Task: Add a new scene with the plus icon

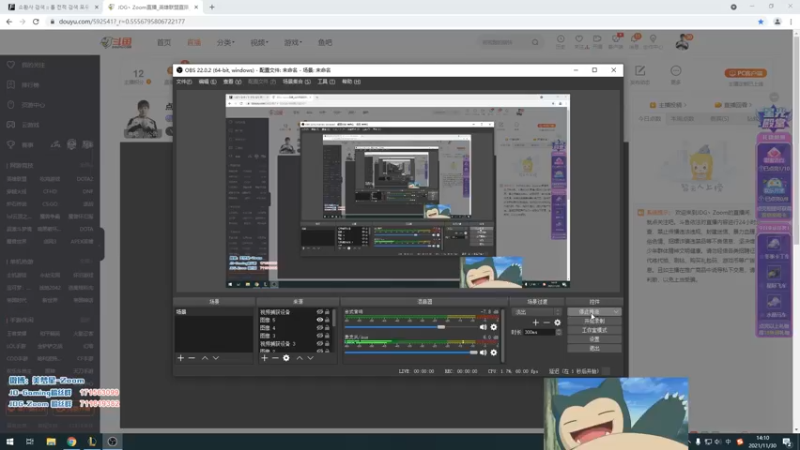Action: pos(181,358)
